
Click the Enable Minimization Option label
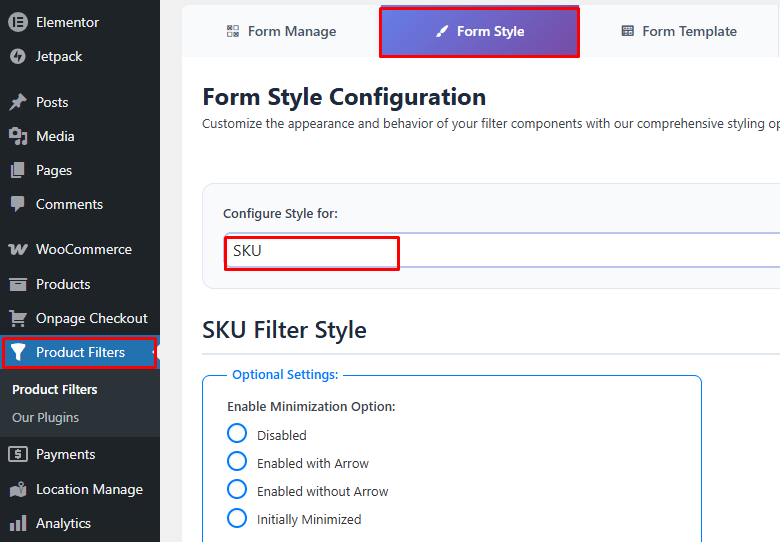(311, 407)
